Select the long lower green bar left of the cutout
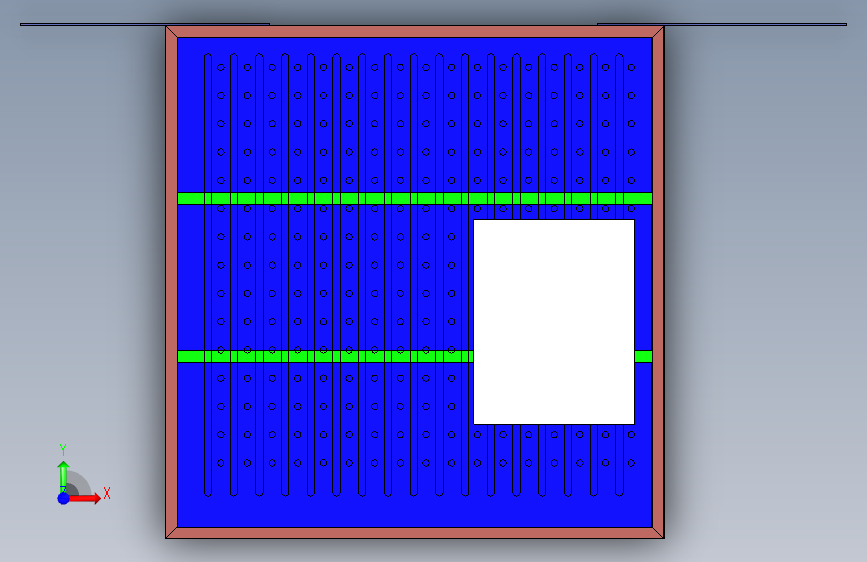The height and width of the screenshot is (562, 867). (x=325, y=356)
